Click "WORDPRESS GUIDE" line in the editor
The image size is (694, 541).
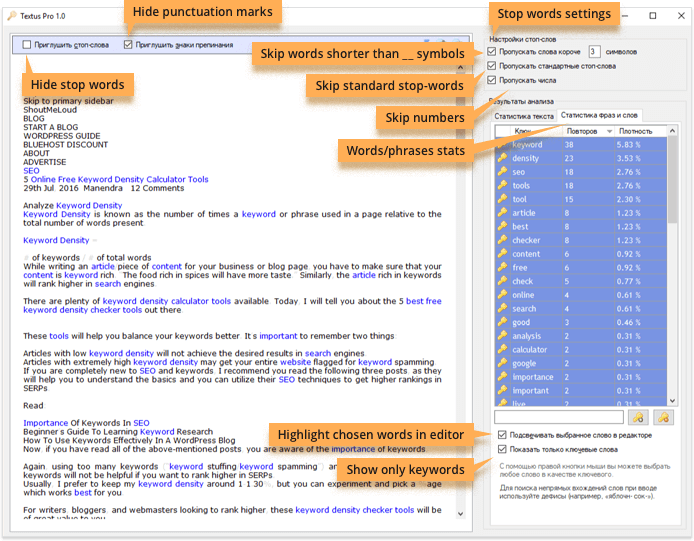point(62,136)
